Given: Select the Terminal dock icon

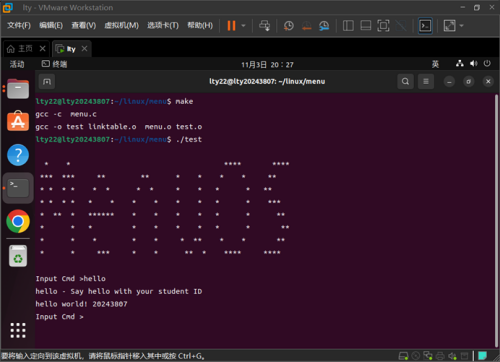Looking at the screenshot, I should pos(18,188).
